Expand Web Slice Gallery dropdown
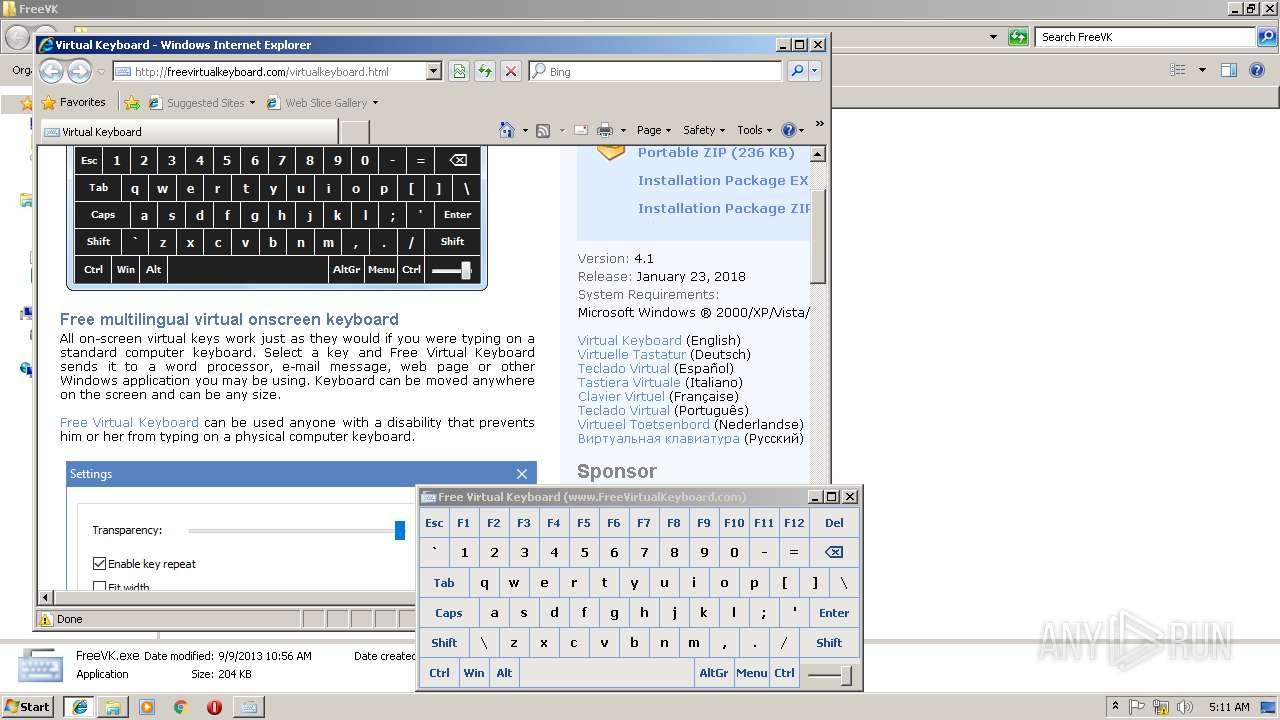Image resolution: width=1280 pixels, height=720 pixels. (375, 103)
